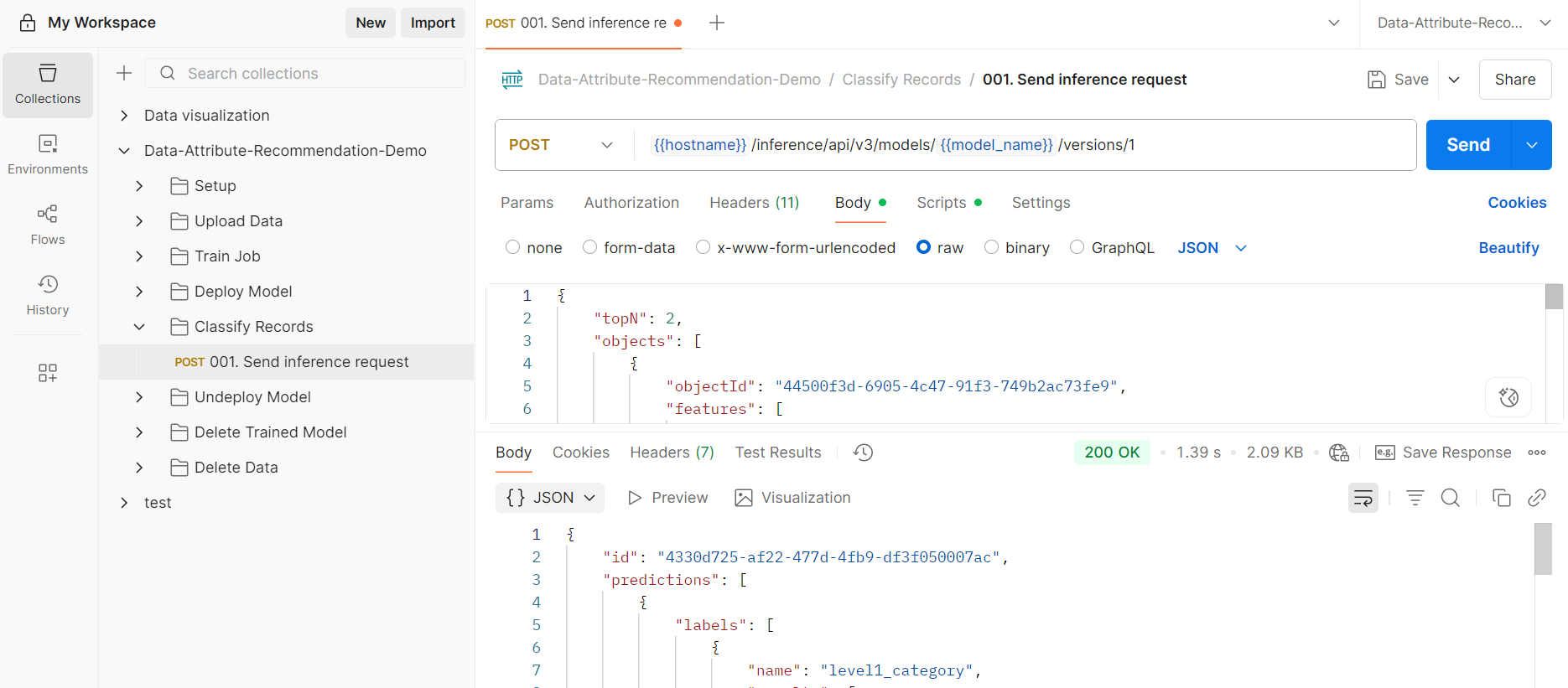Select the form-data body type radio
1568x688 pixels.
tap(589, 247)
